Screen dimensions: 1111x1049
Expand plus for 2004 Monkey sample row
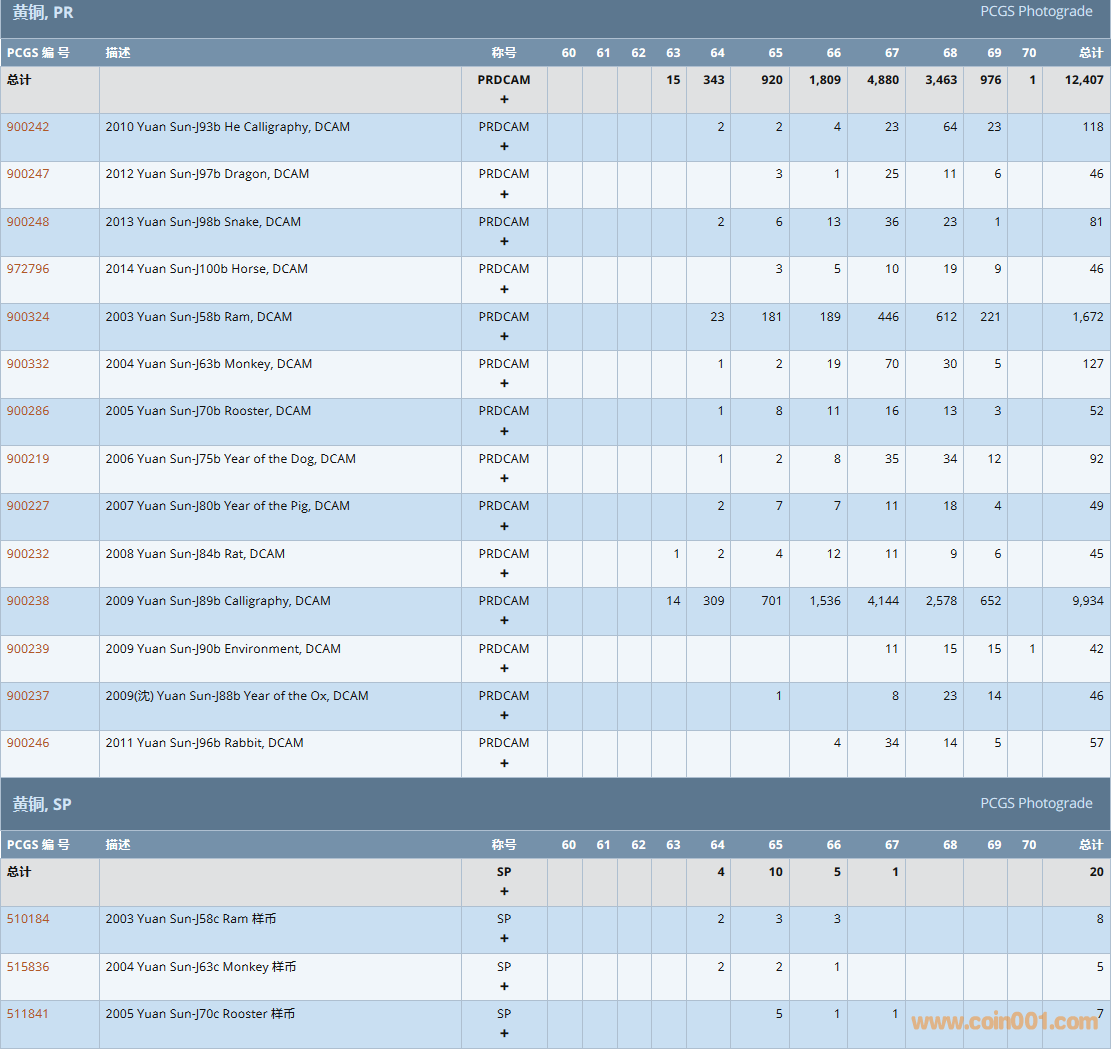(x=504, y=986)
